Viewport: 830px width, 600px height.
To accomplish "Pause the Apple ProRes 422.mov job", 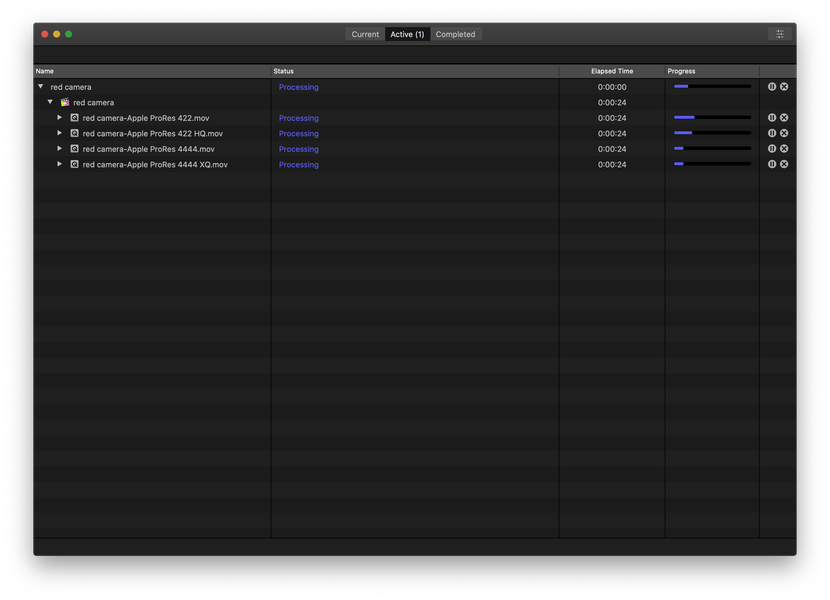I will [x=772, y=118].
